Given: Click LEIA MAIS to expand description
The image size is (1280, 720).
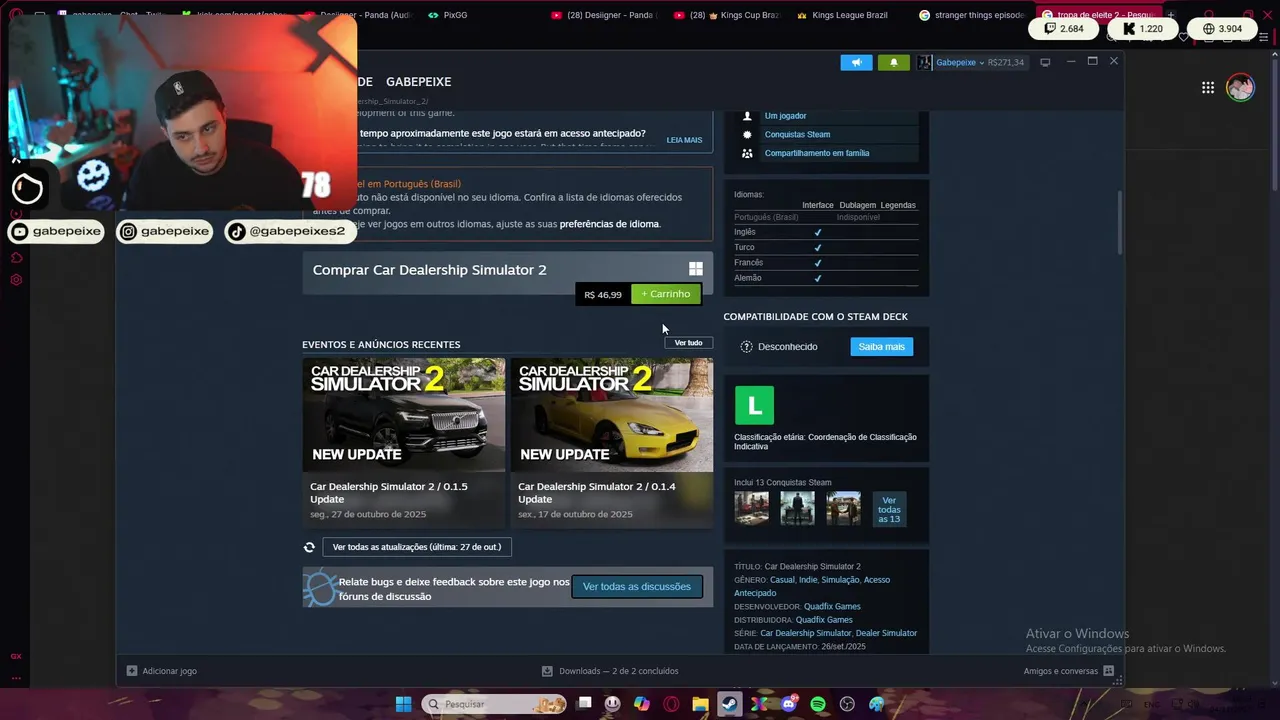Looking at the screenshot, I should pyautogui.click(x=684, y=140).
